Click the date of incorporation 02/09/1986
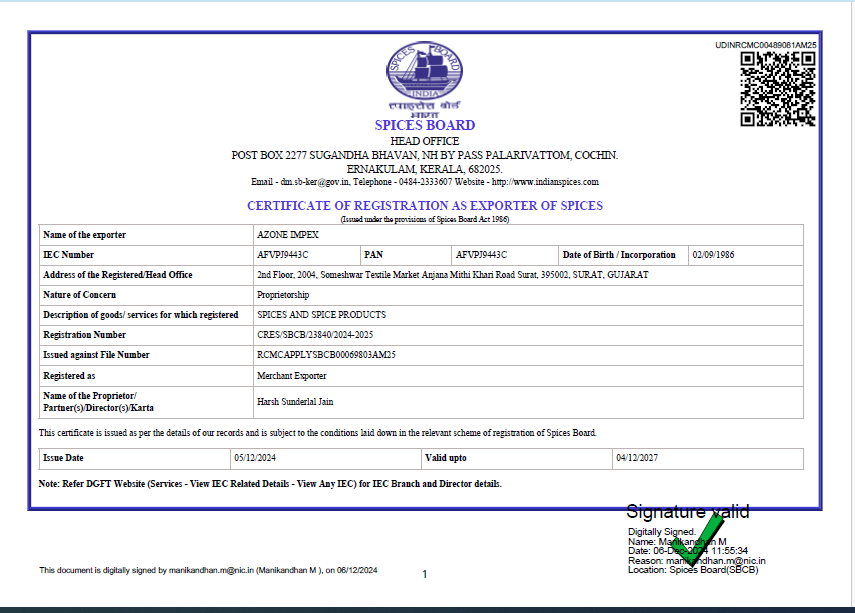The width and height of the screenshot is (855, 613). click(712, 255)
